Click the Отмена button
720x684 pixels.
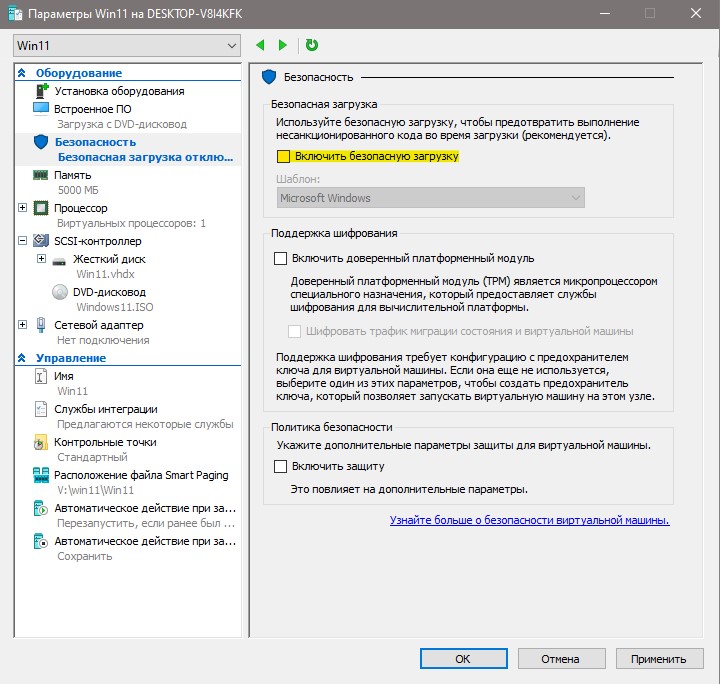(562, 659)
